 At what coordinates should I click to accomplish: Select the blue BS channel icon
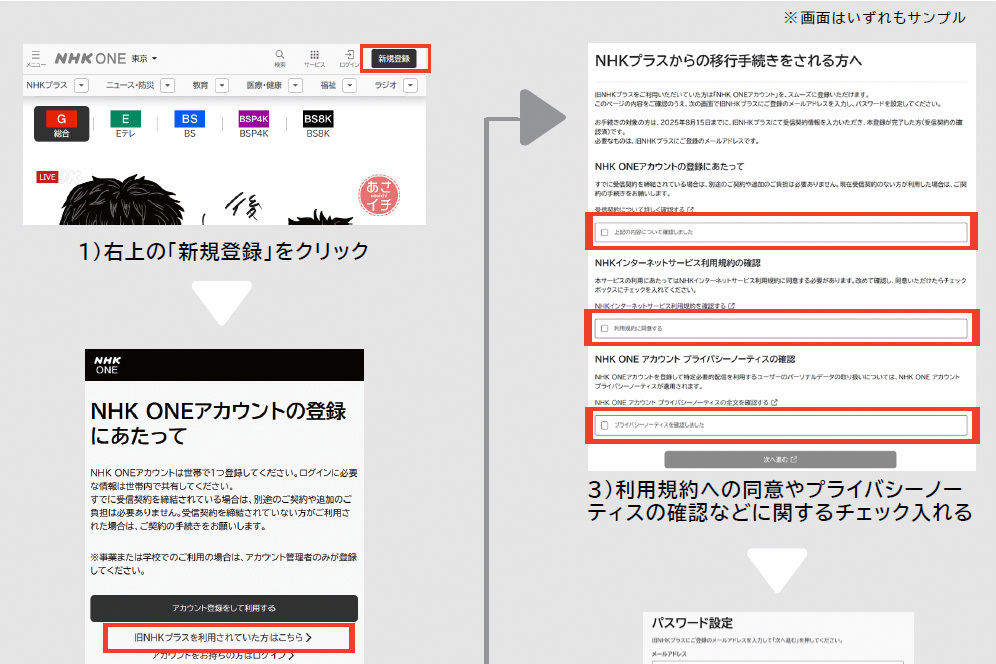point(189,123)
